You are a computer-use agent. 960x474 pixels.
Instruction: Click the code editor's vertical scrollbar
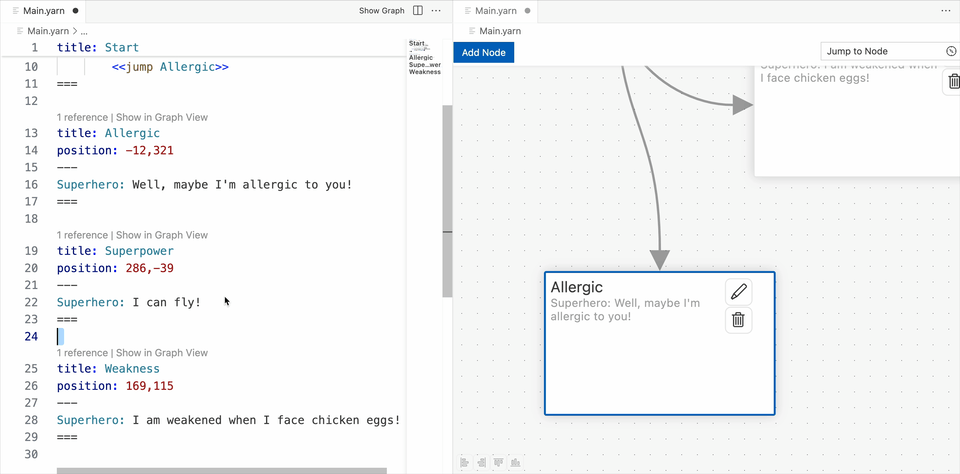coord(447,200)
